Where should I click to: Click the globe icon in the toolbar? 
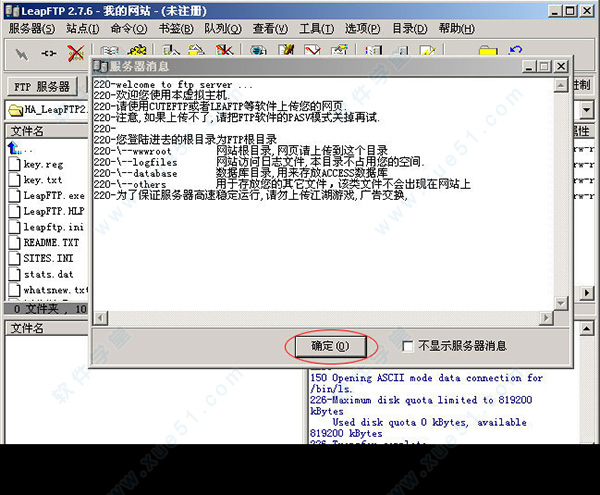[x=258, y=50]
